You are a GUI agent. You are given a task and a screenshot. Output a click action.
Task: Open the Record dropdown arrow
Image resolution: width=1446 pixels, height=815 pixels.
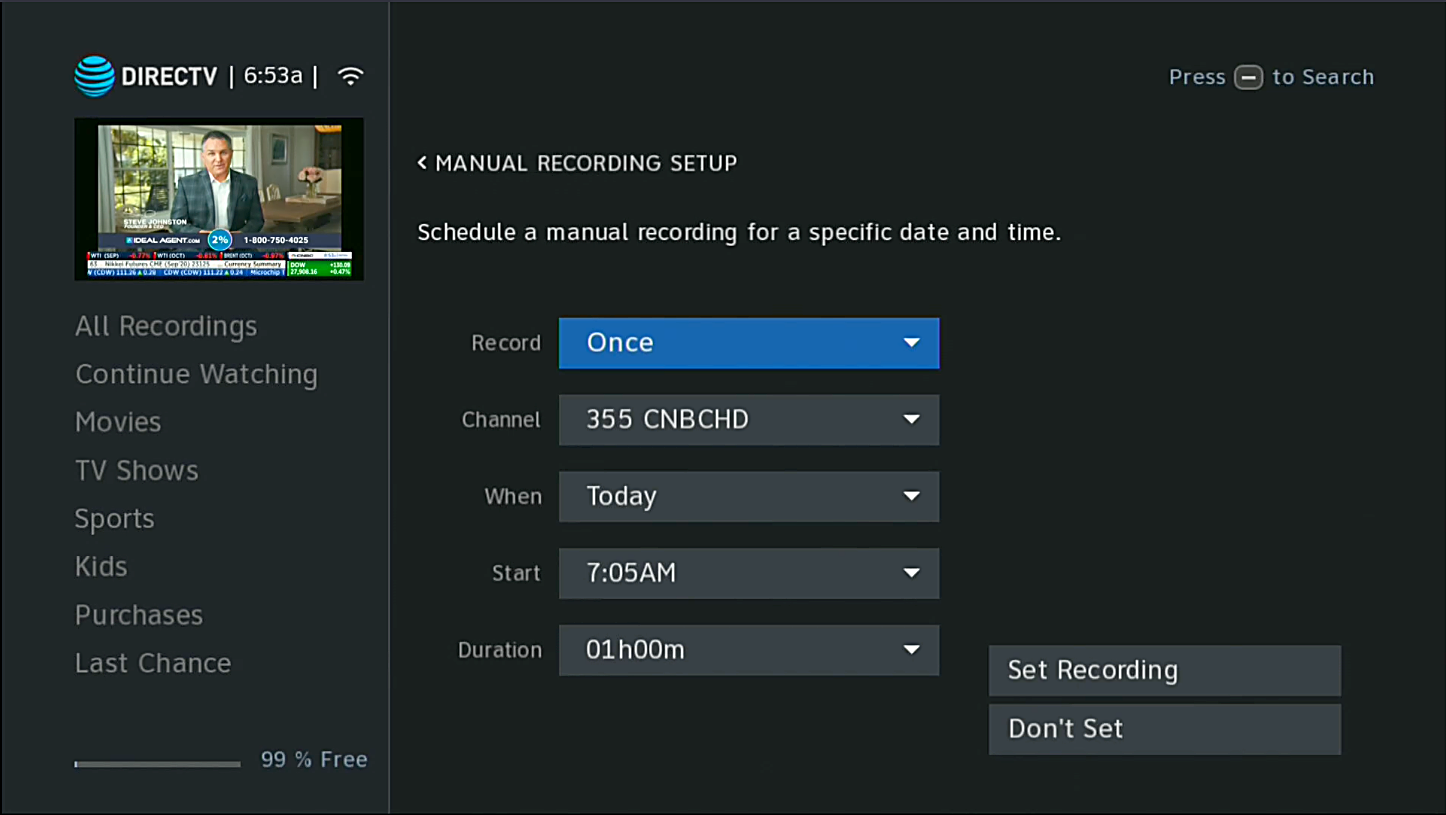(911, 343)
